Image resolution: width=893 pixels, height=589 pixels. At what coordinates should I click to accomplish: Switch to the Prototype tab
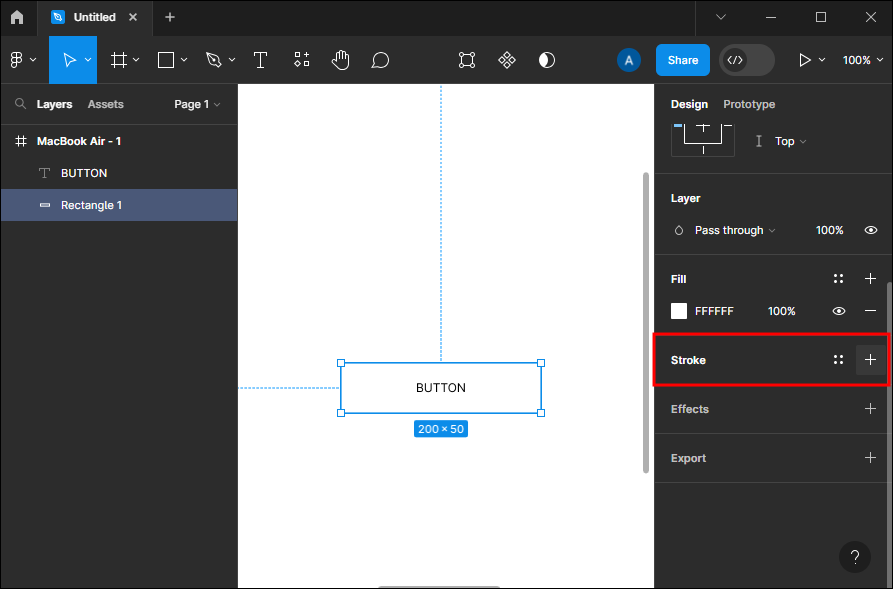pyautogui.click(x=749, y=104)
